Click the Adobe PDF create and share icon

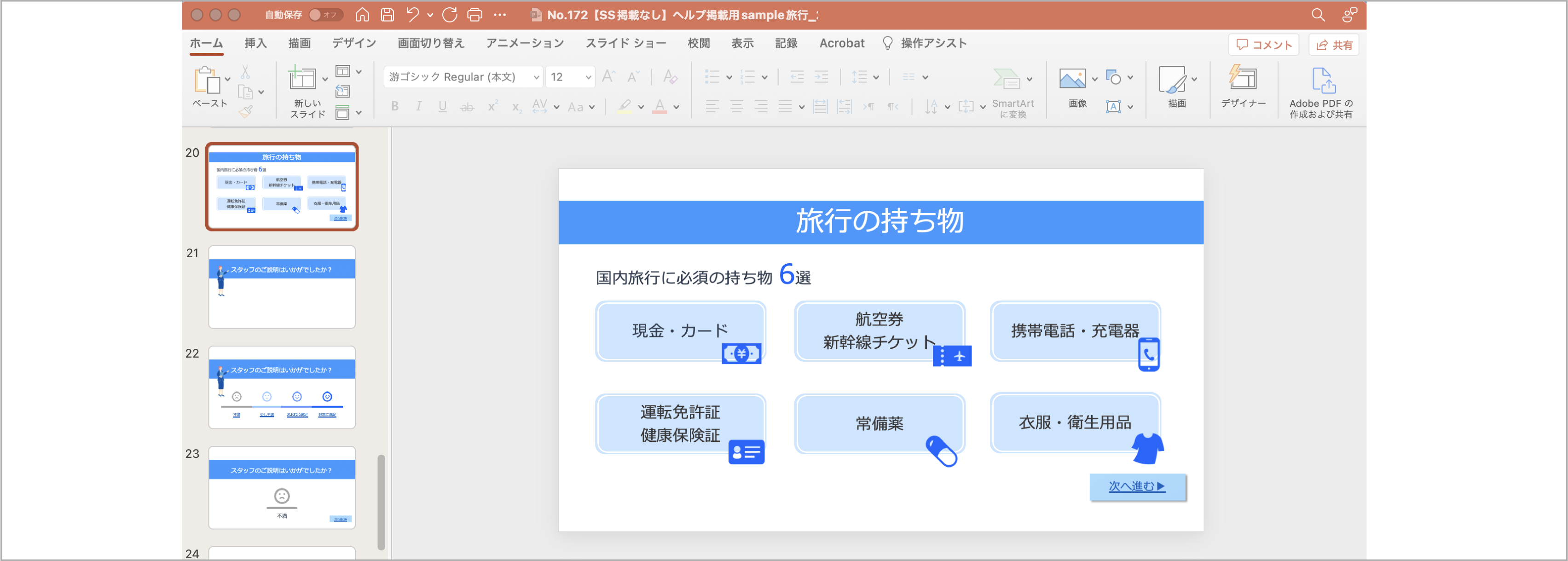(1323, 80)
